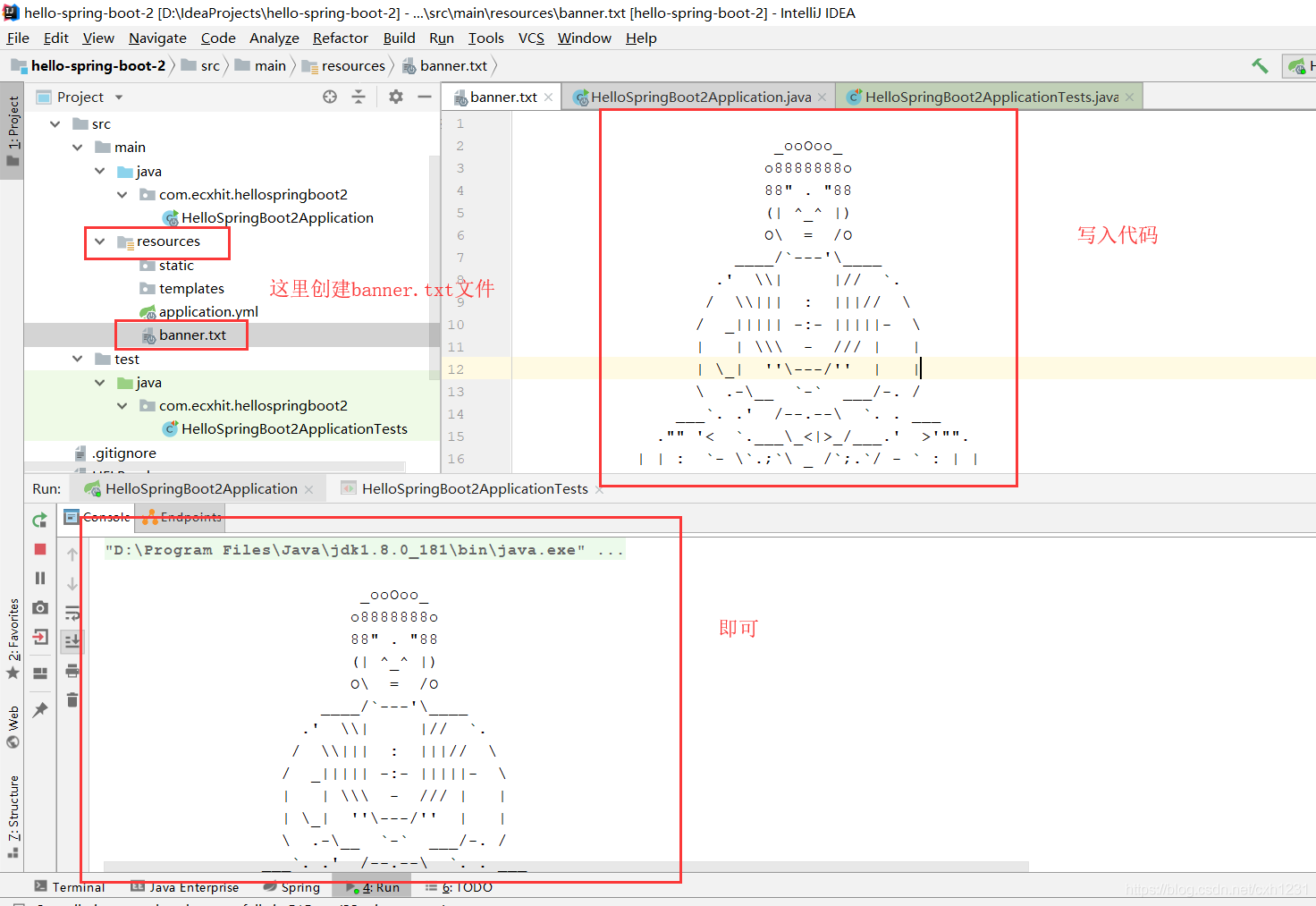Open the VCS menu
This screenshot has width=1316, height=906.
click(x=531, y=38)
